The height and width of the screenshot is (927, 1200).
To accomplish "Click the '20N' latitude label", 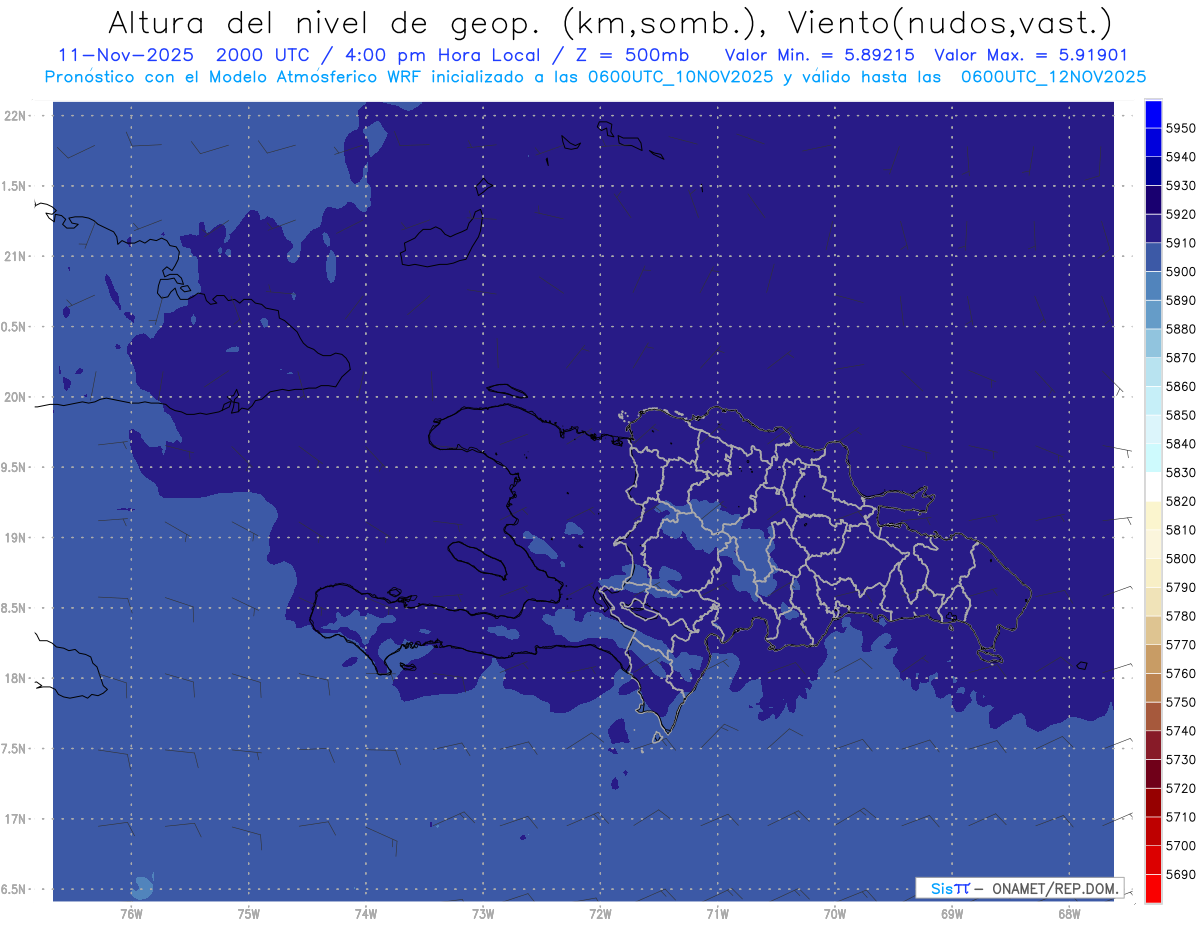I will pyautogui.click(x=15, y=397).
